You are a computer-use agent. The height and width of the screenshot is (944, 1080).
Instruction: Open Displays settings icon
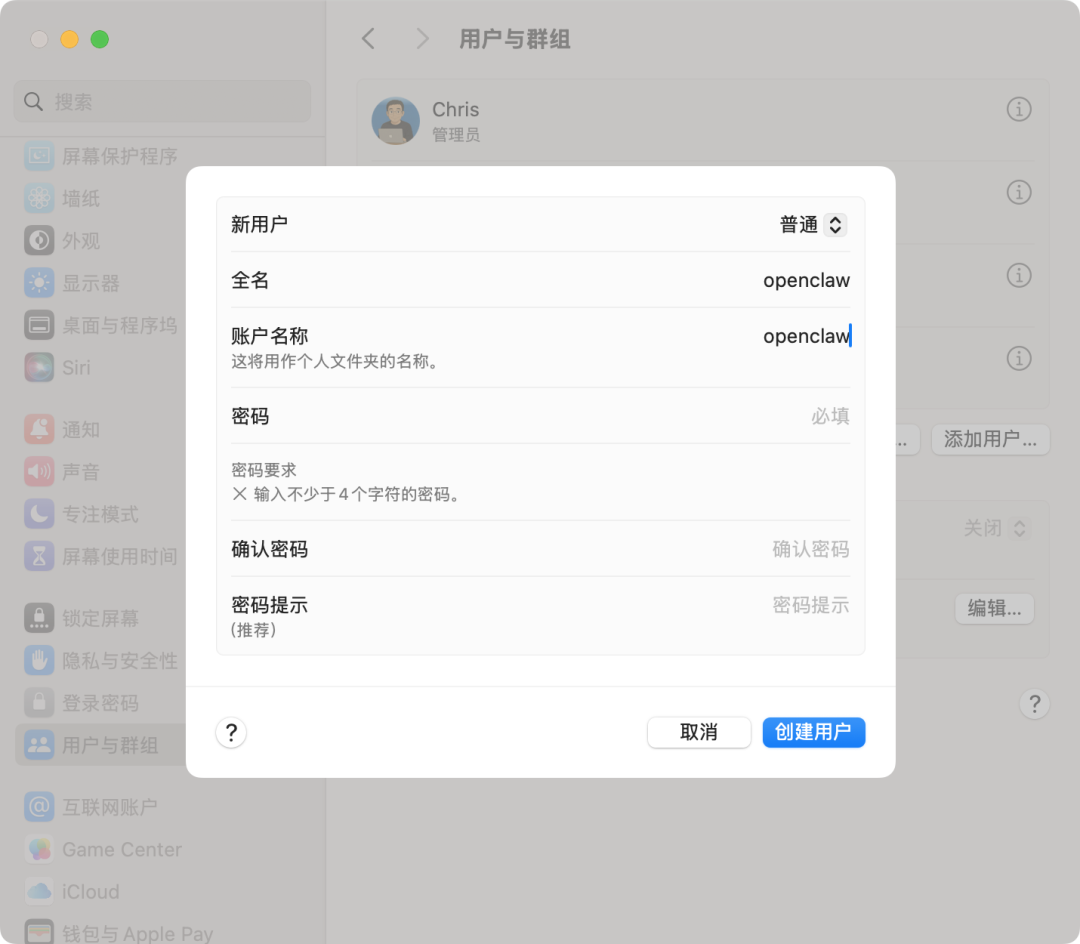pos(39,283)
